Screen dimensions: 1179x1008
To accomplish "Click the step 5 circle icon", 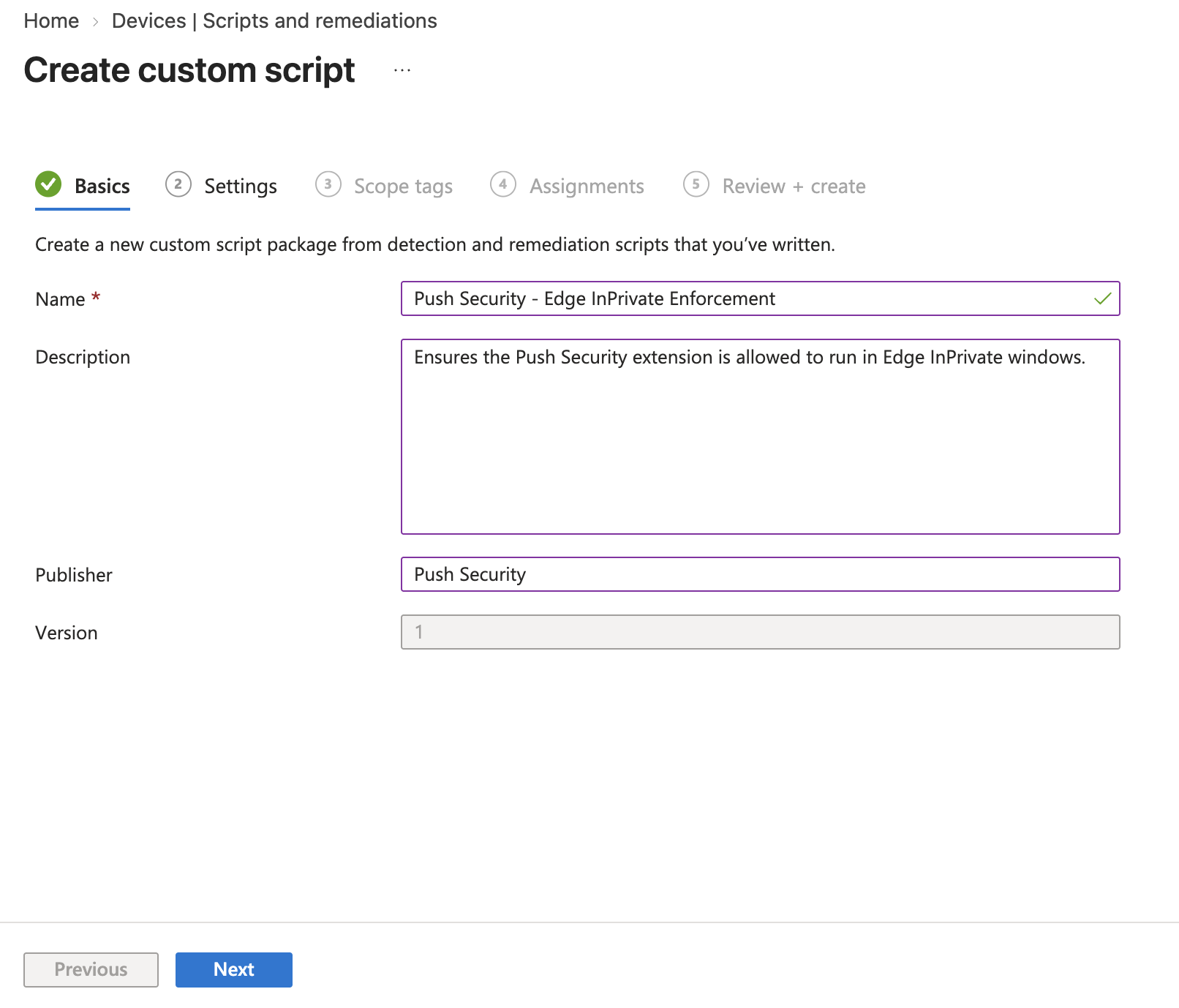I will 696,184.
